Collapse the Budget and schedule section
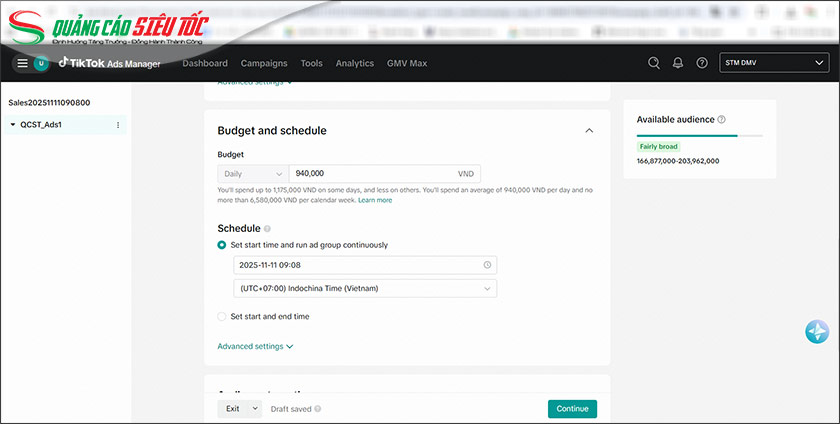 pos(589,131)
